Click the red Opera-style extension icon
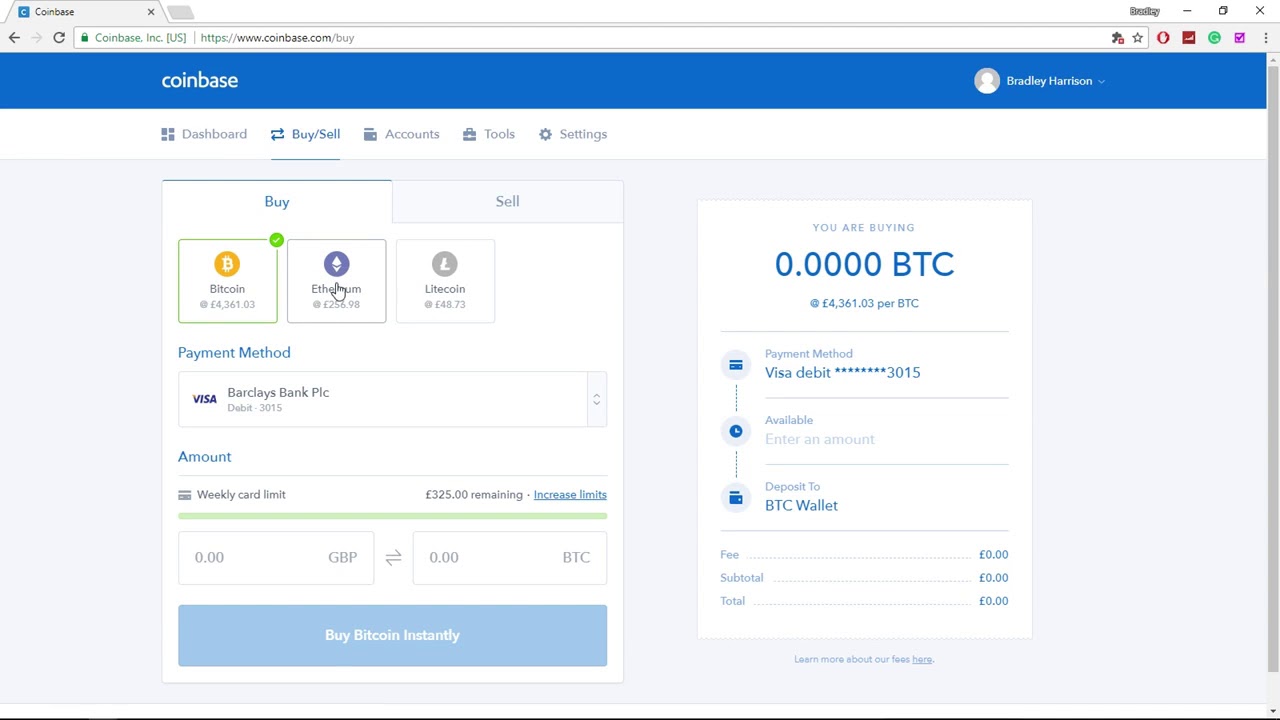The height and width of the screenshot is (720, 1280). click(1163, 38)
